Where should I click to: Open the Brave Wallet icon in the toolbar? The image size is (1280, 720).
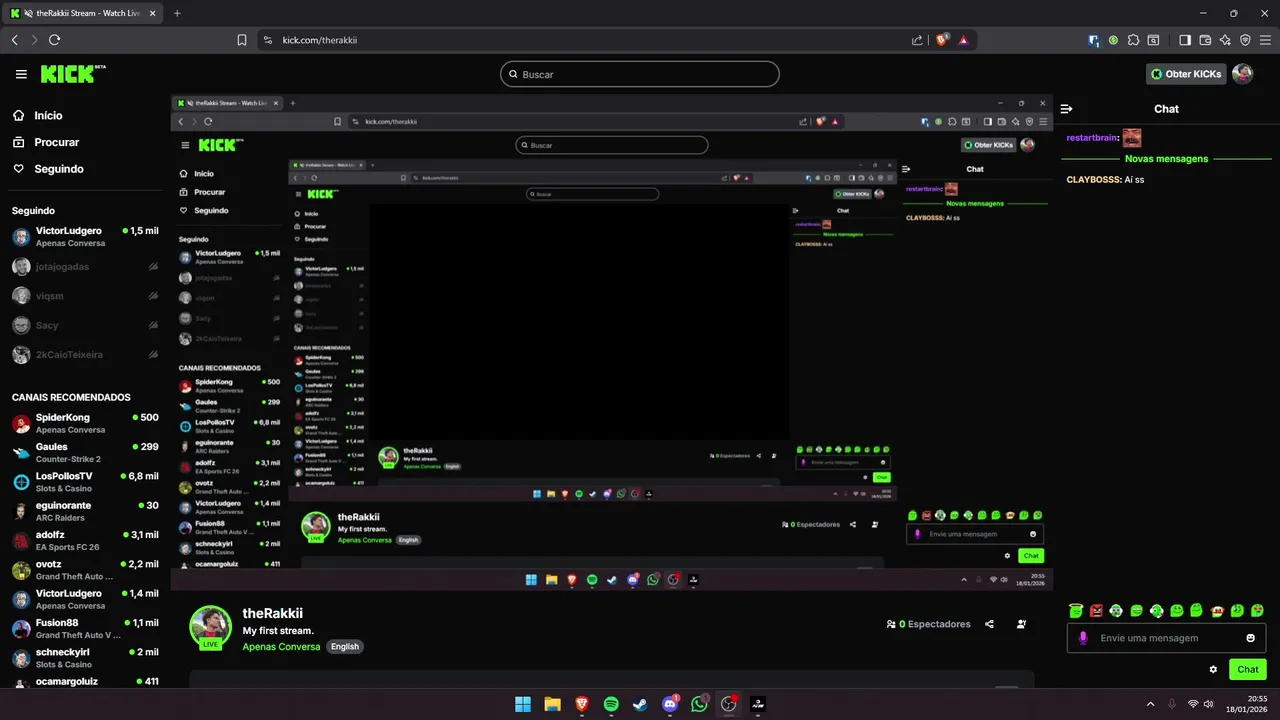1205,40
